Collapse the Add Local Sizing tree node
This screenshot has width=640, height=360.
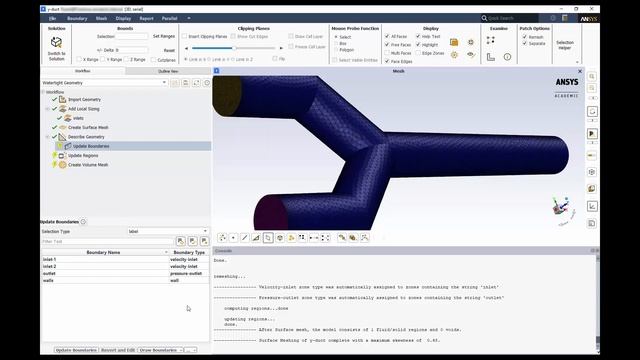point(47,109)
